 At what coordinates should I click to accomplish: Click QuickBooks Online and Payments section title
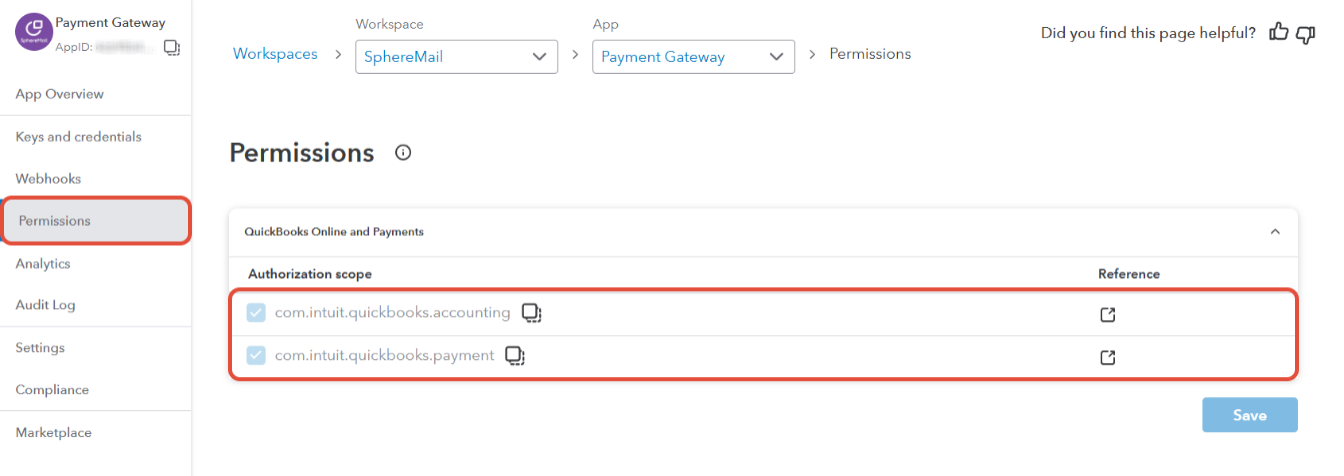334,232
